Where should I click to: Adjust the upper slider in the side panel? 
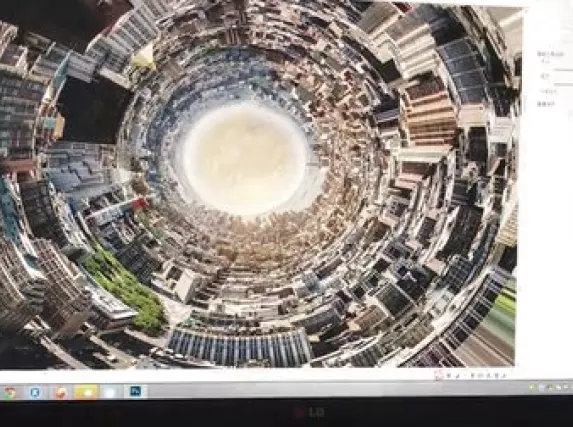coord(563,70)
